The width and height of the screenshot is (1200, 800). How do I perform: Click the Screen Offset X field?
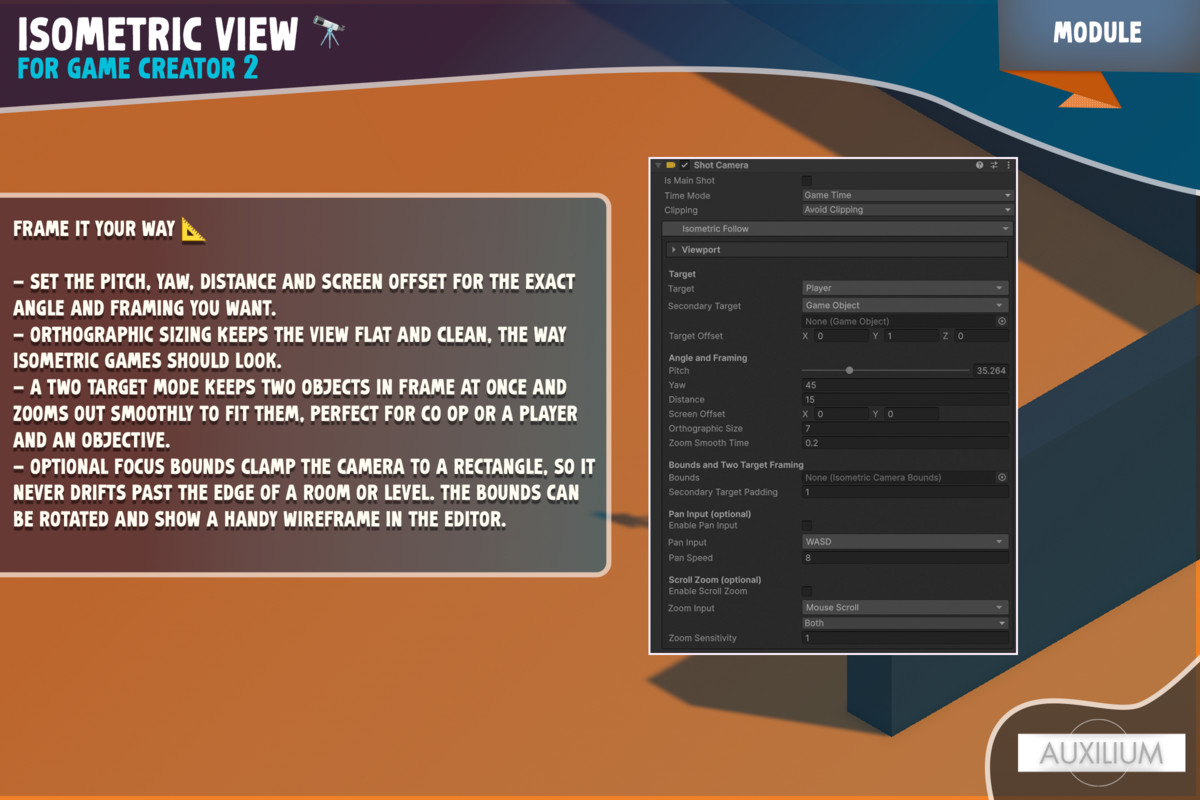click(x=841, y=414)
